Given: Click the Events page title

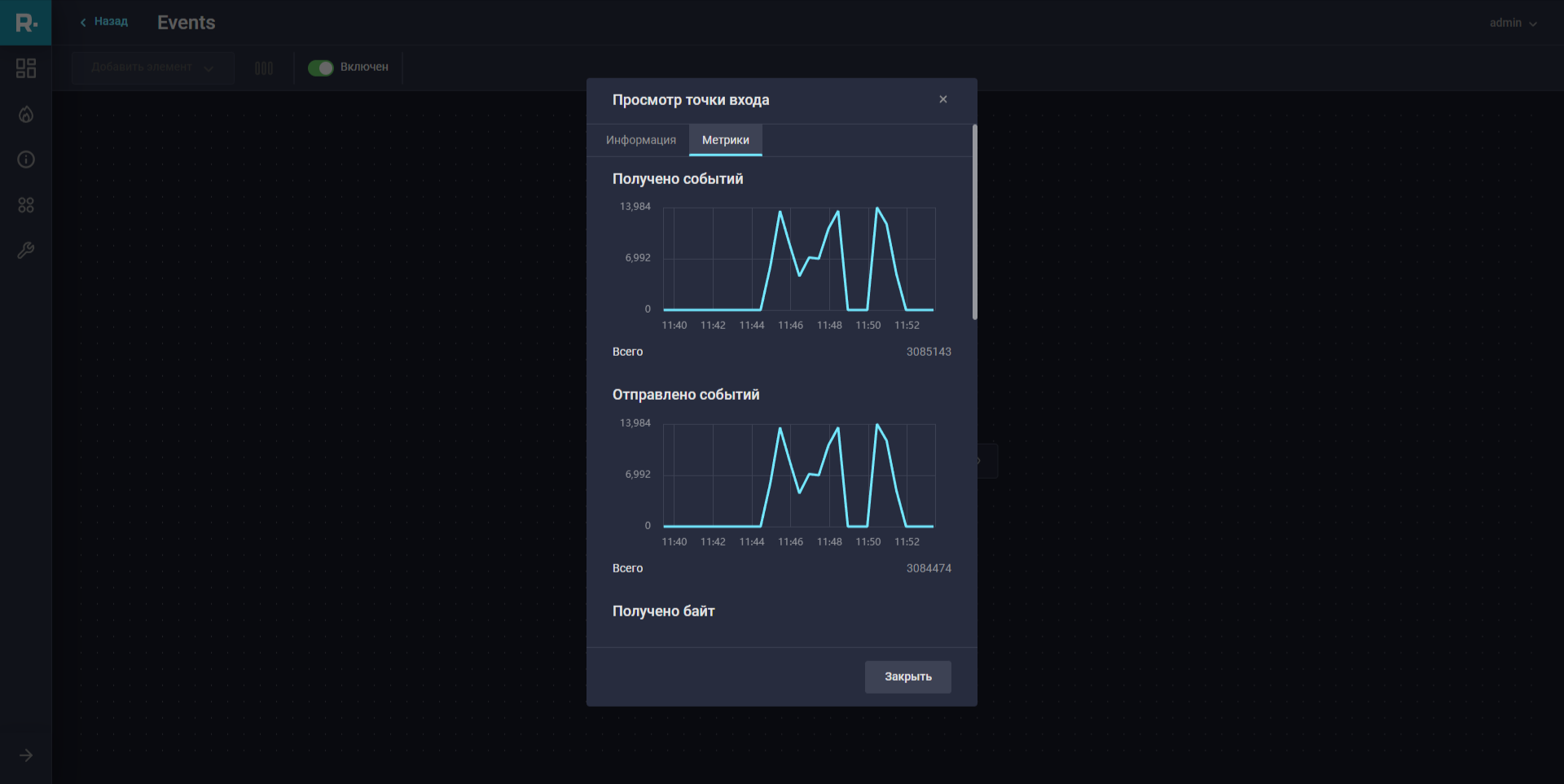Looking at the screenshot, I should point(187,23).
